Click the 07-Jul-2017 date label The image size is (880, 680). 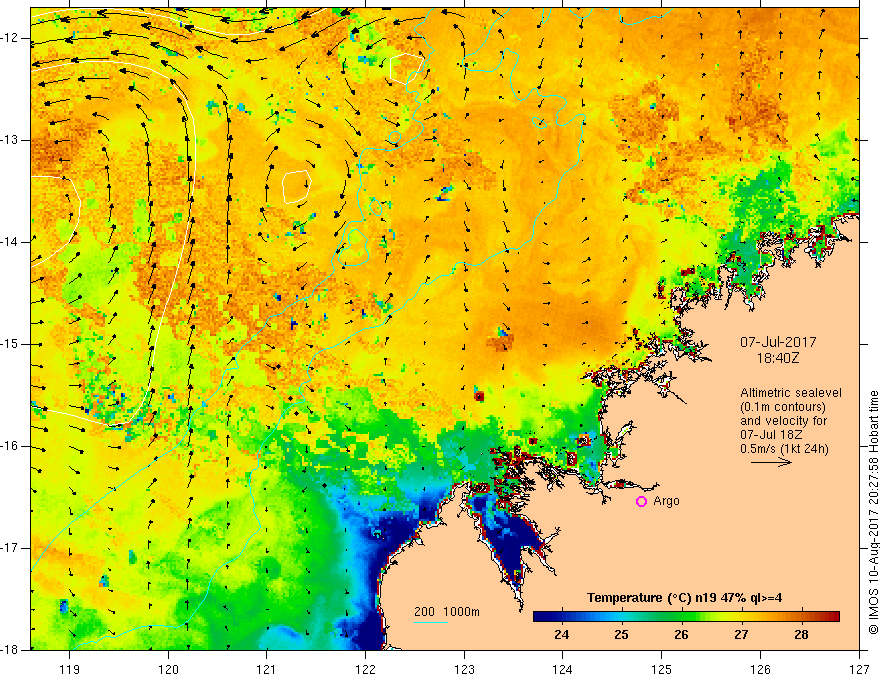pyautogui.click(x=778, y=342)
